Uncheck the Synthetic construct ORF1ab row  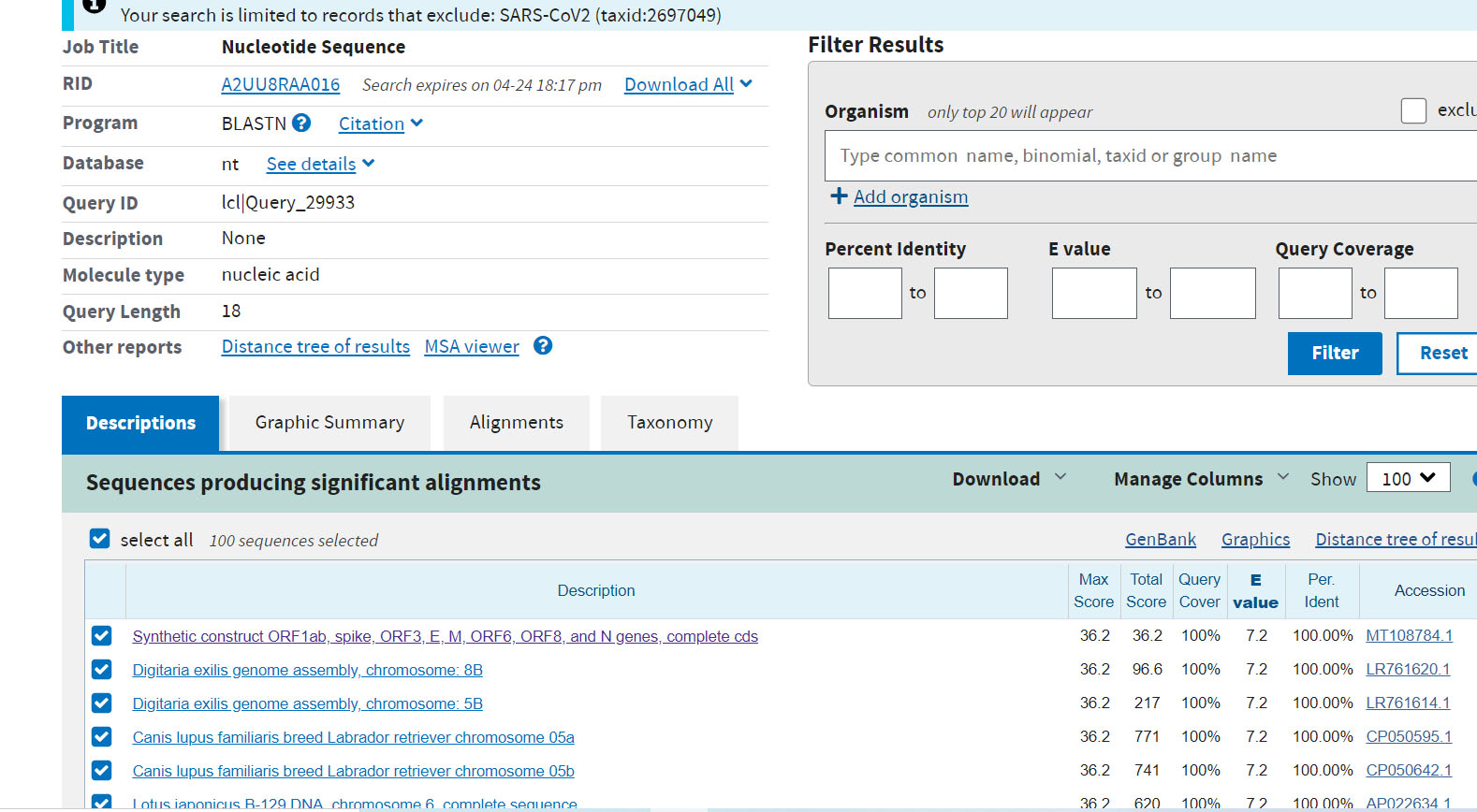tap(101, 636)
